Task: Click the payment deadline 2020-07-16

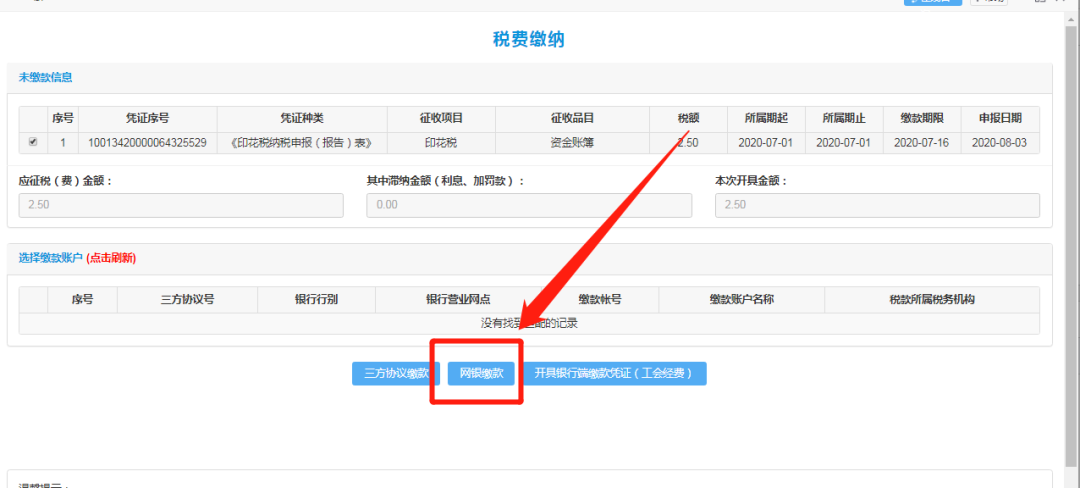Action: [x=922, y=143]
